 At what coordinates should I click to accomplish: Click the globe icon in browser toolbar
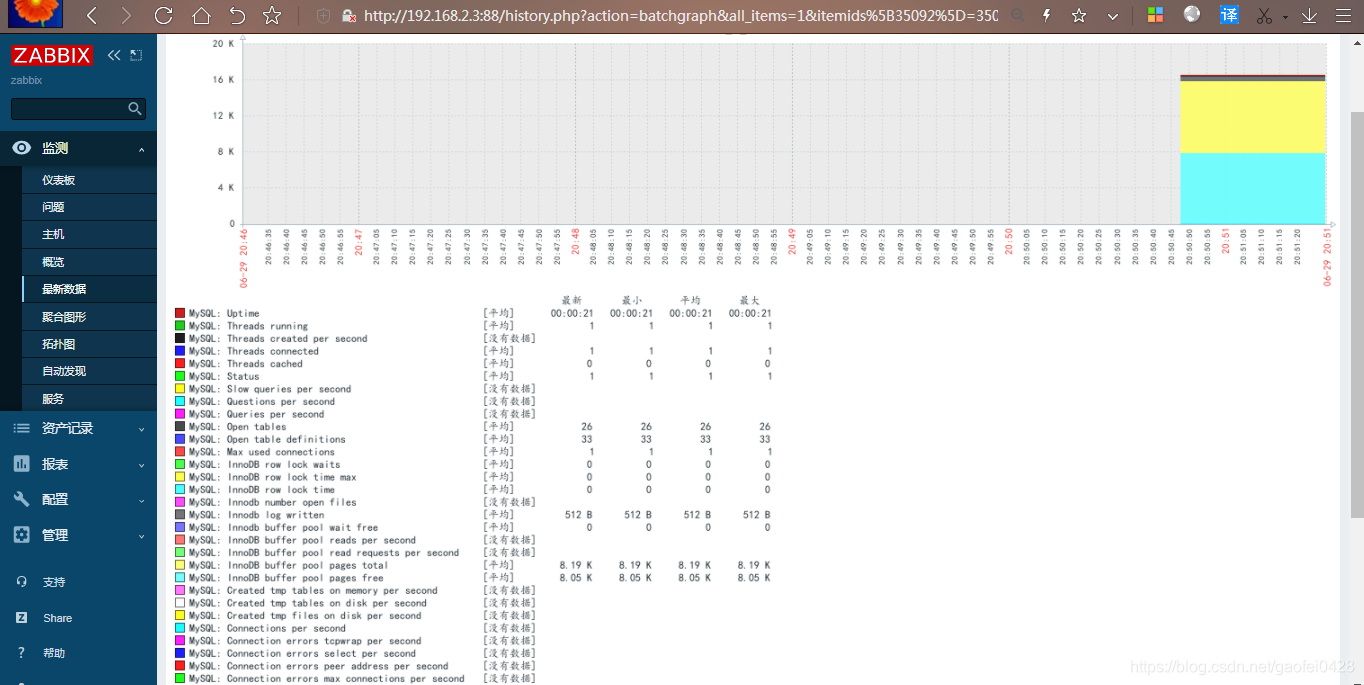tap(1191, 14)
